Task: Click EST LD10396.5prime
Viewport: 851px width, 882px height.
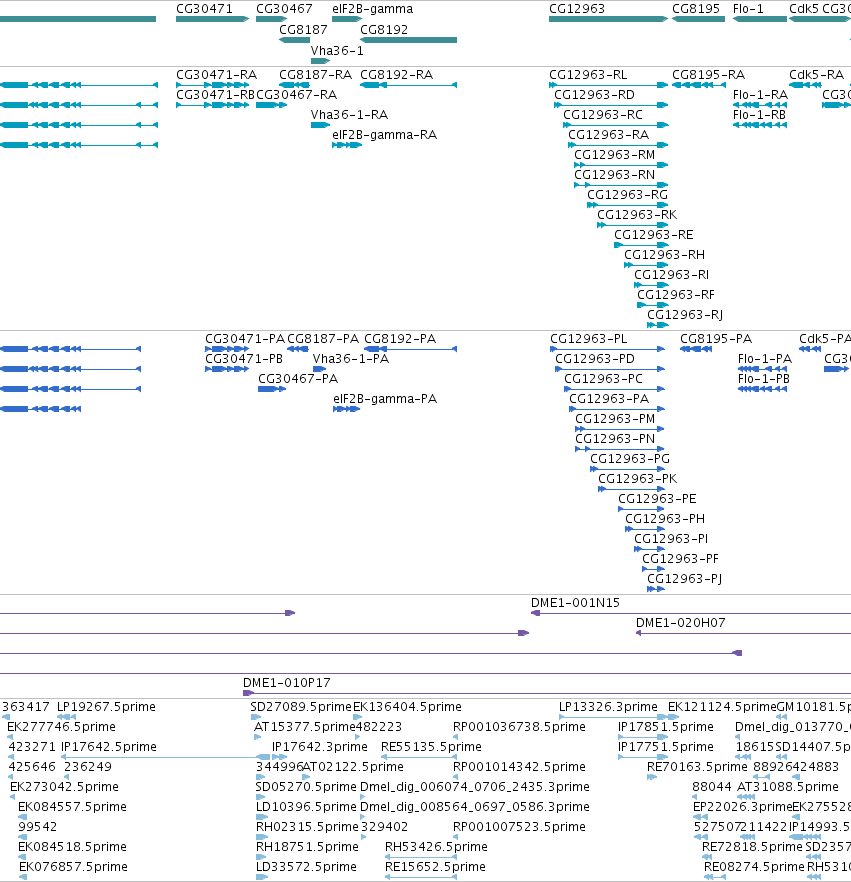Action: point(306,807)
